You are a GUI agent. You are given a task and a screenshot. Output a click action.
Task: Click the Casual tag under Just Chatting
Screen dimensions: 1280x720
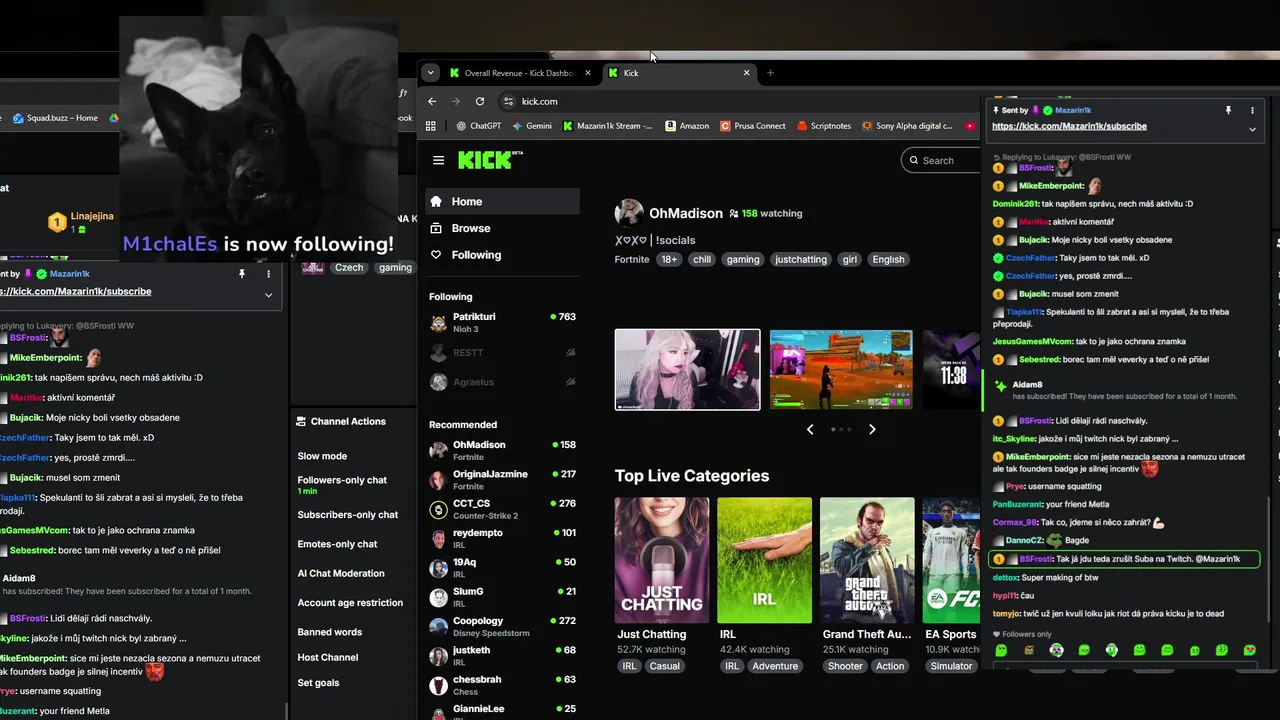664,666
